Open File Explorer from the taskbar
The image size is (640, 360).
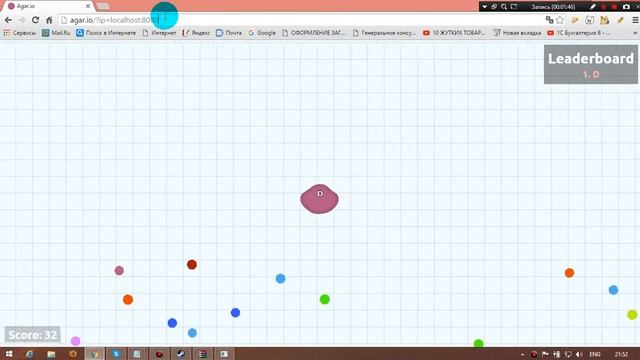point(51,354)
